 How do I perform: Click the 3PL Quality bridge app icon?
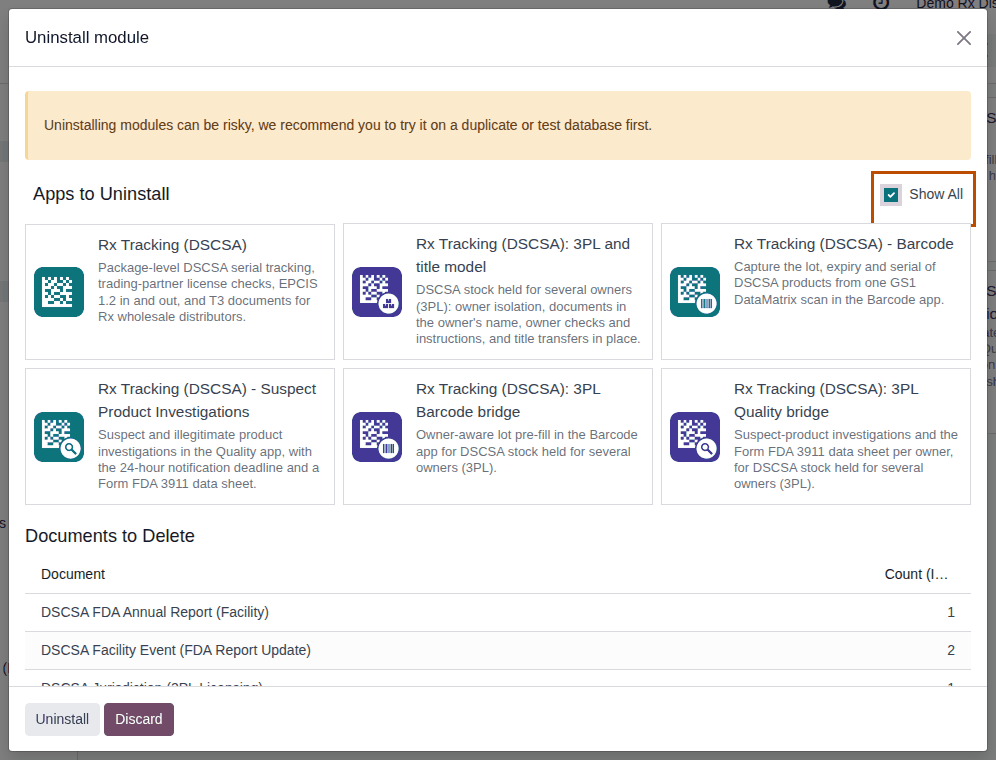tap(695, 437)
